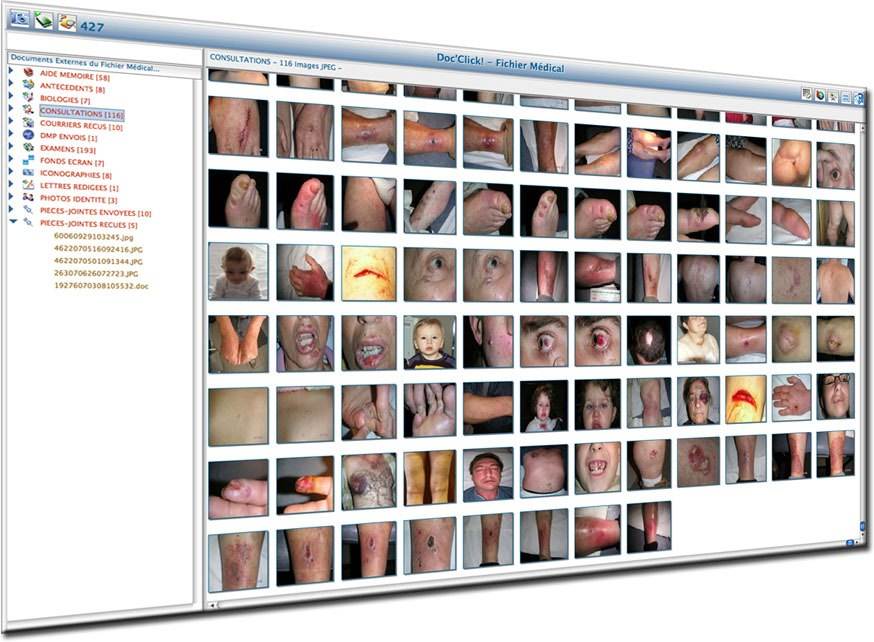Select PIECES-JOINTES ENVOYEES [10] label

(x=95, y=212)
